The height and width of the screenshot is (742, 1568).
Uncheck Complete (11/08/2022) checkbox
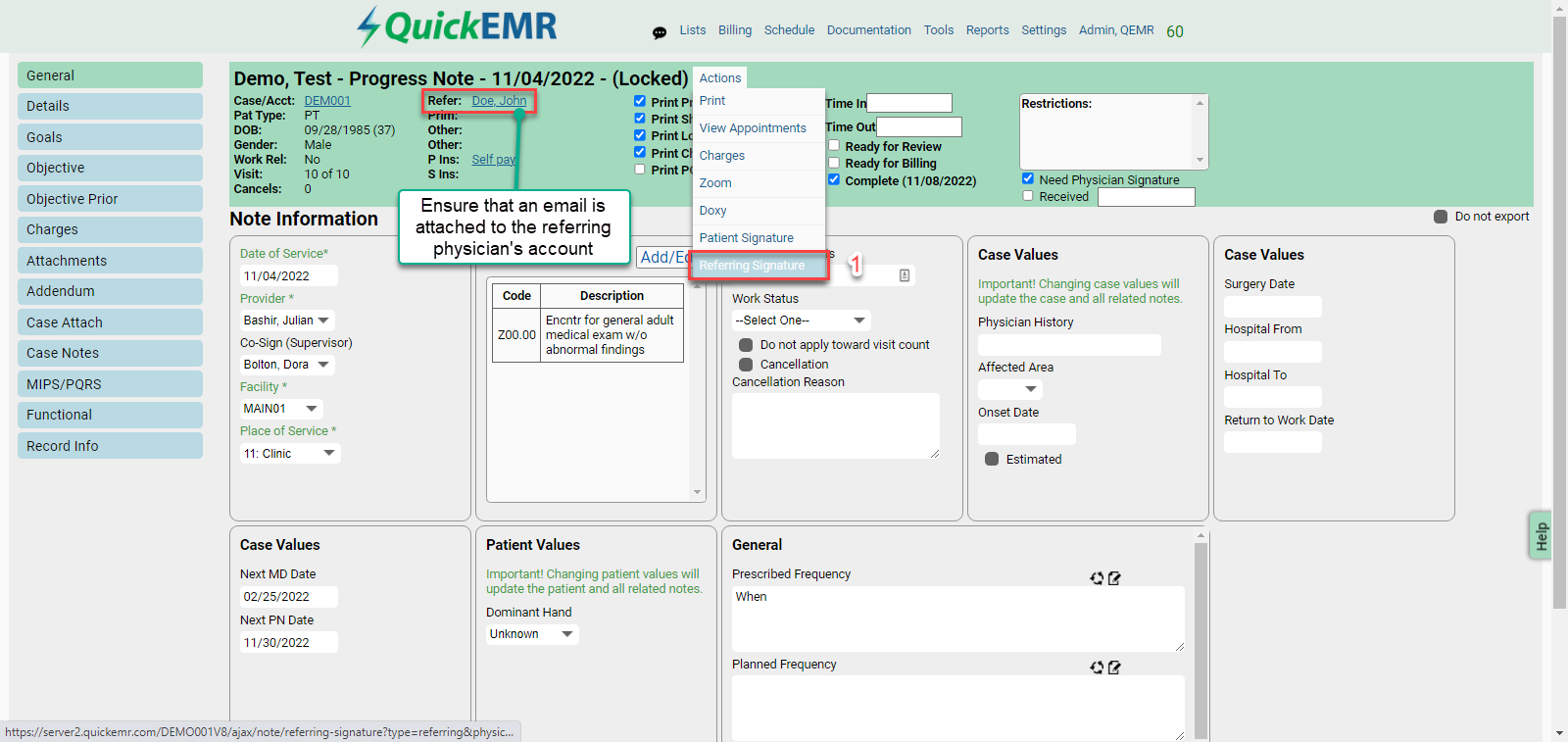(x=834, y=179)
